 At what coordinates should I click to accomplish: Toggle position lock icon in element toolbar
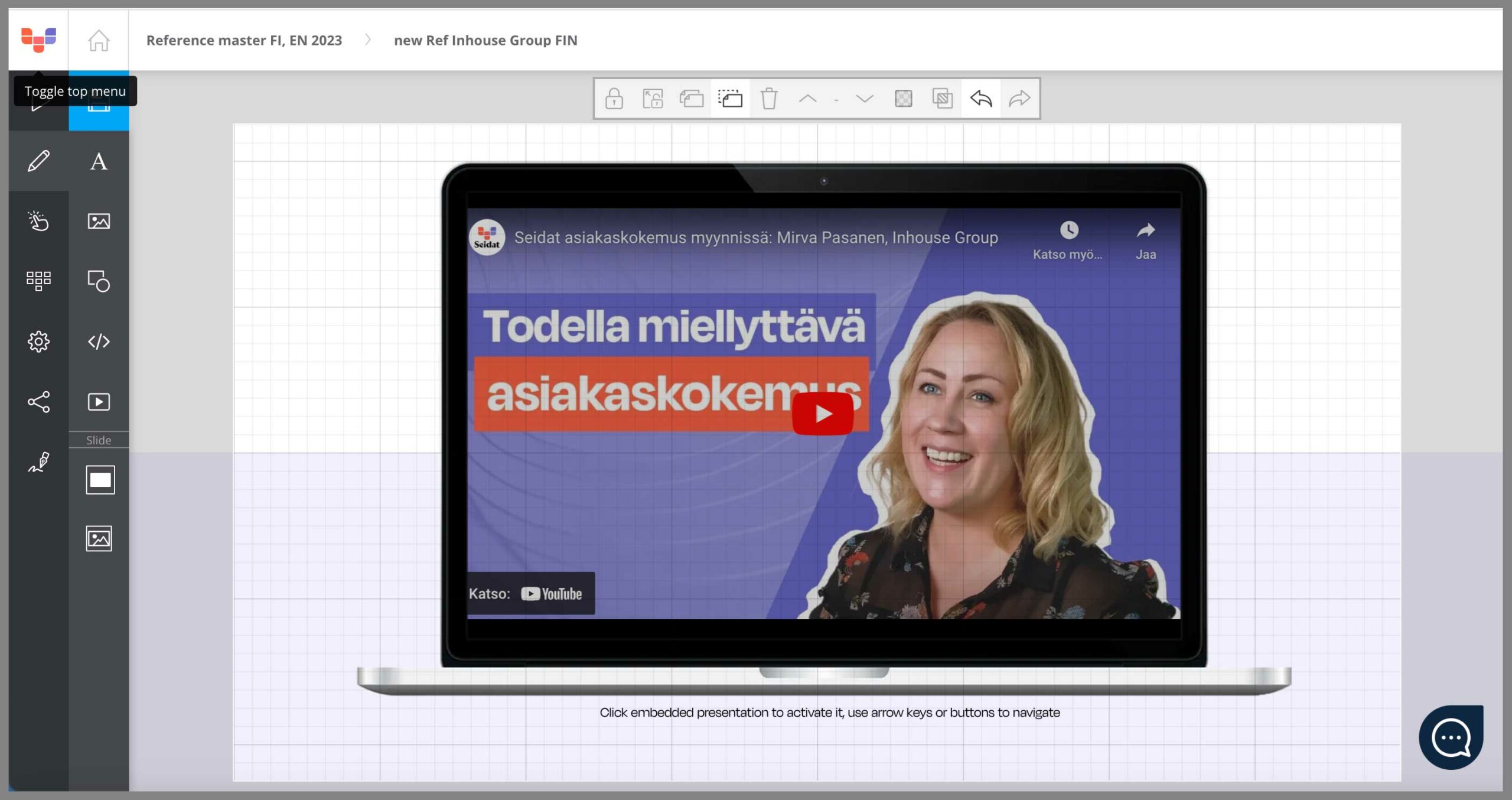[653, 98]
